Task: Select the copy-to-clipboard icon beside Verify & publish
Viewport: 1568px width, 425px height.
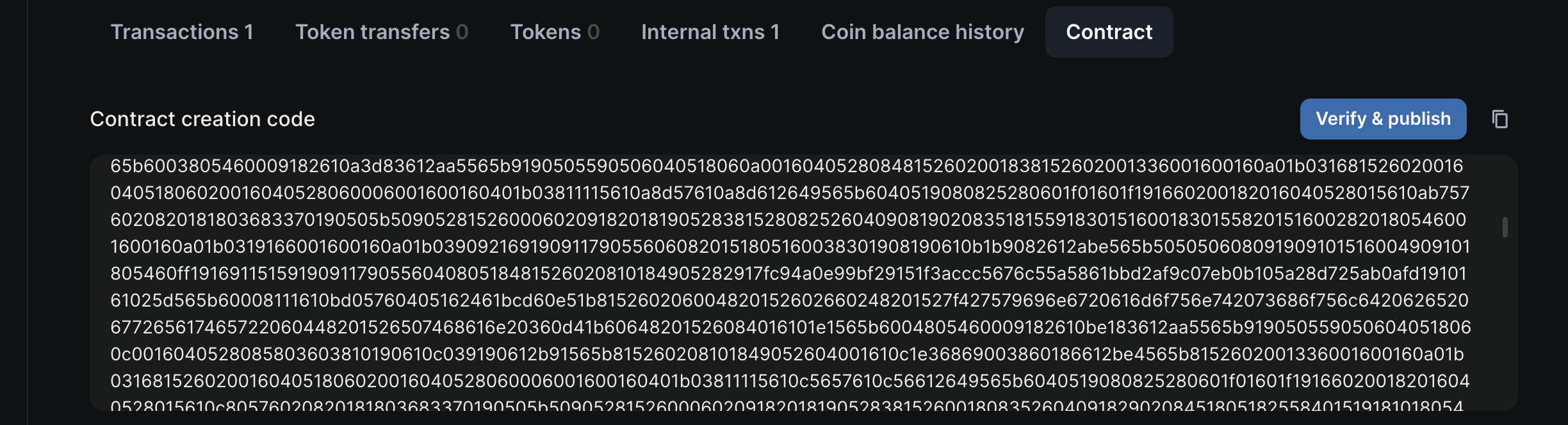Action: 1500,118
